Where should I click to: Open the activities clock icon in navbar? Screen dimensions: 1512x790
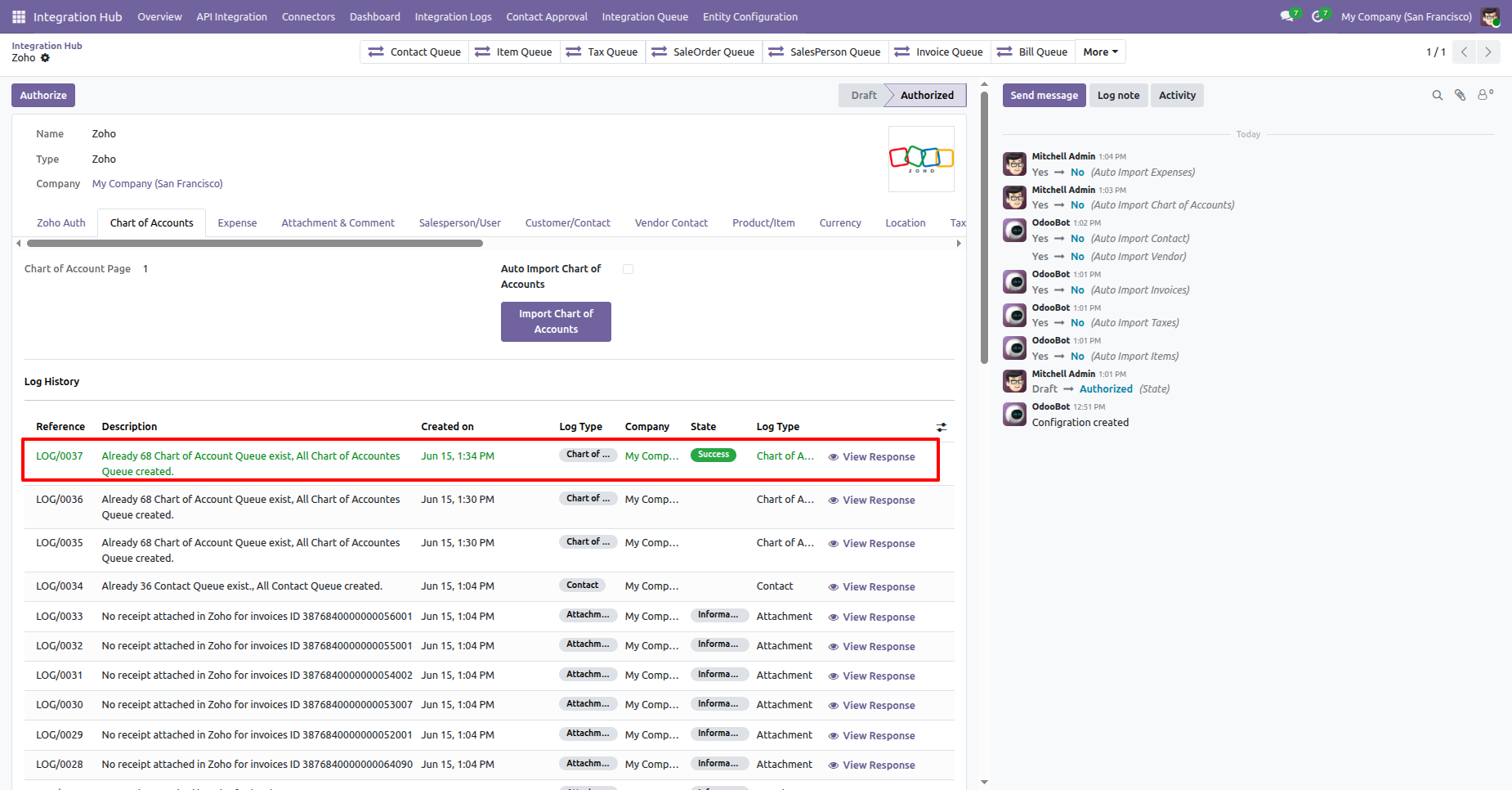tap(1319, 16)
